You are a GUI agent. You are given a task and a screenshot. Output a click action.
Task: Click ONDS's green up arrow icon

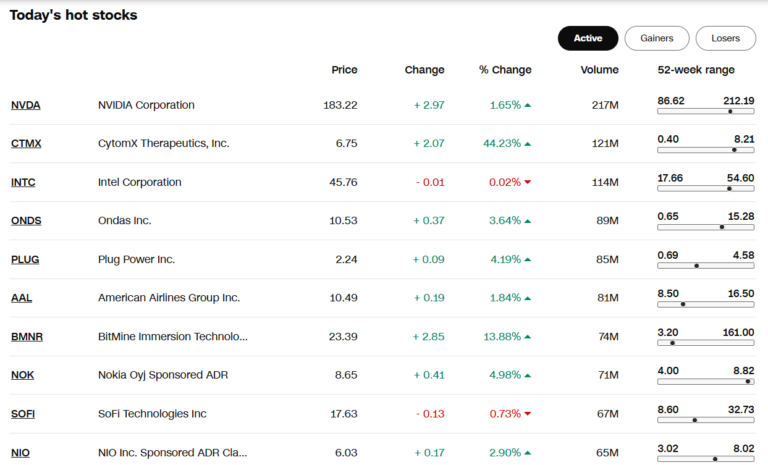click(x=528, y=221)
